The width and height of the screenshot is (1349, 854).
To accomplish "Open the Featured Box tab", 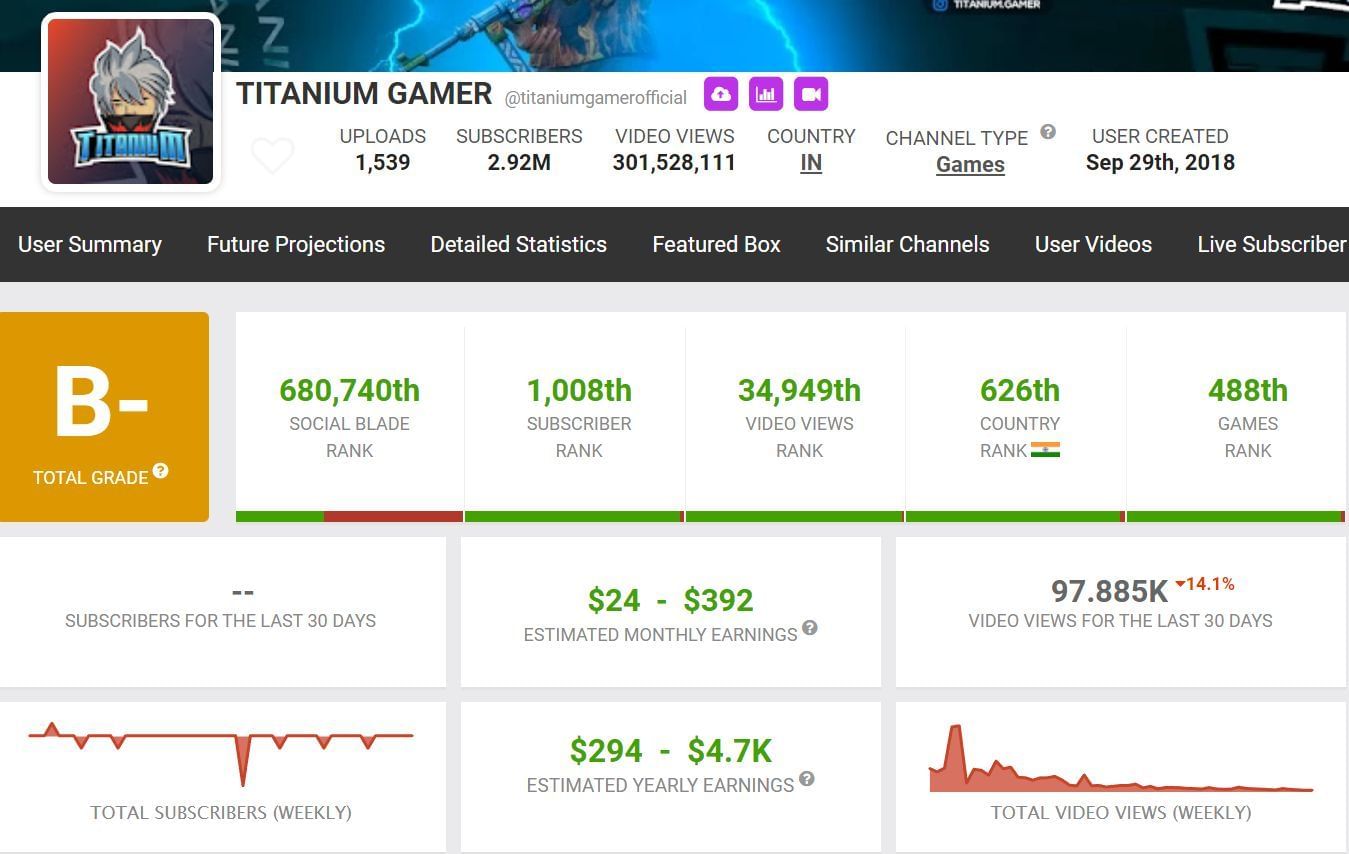I will 716,245.
